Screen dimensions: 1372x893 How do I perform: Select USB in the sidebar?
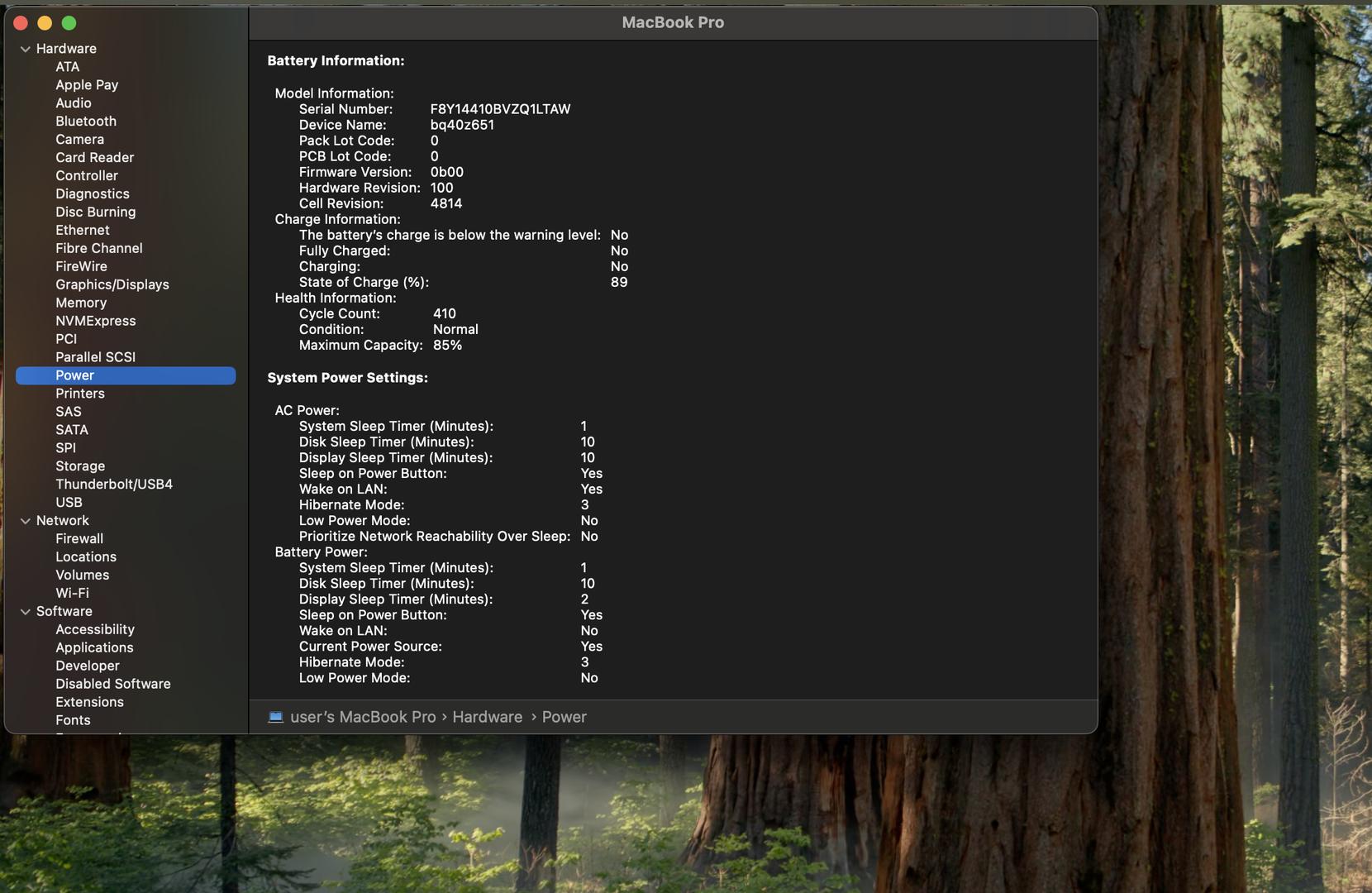coord(69,504)
